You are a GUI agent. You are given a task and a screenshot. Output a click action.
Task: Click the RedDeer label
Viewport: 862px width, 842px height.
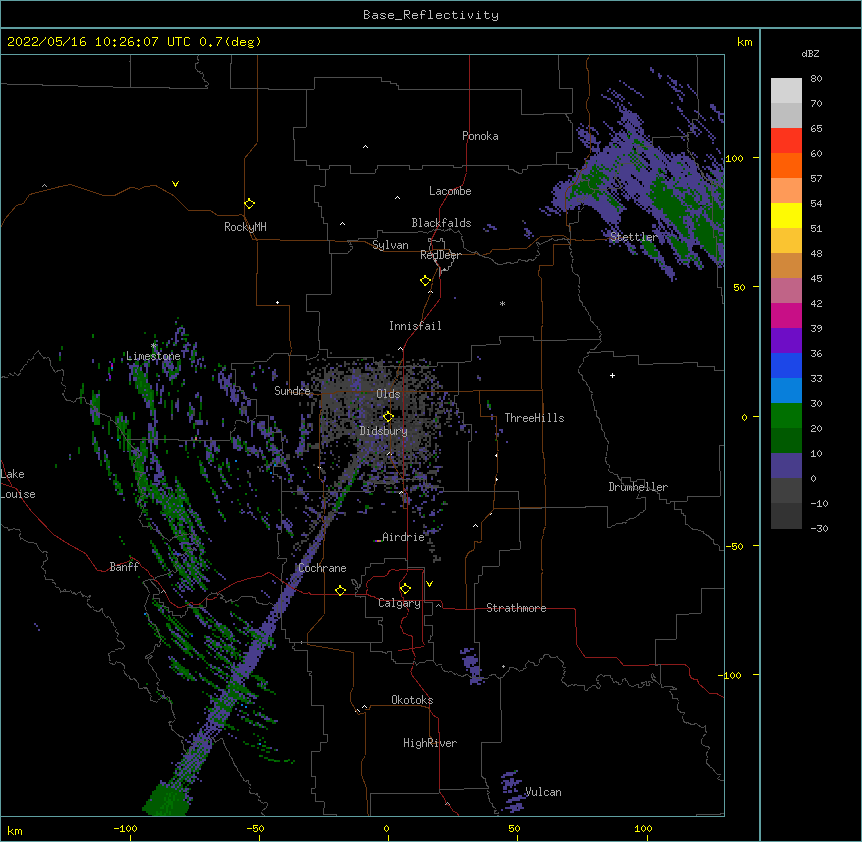pos(440,255)
